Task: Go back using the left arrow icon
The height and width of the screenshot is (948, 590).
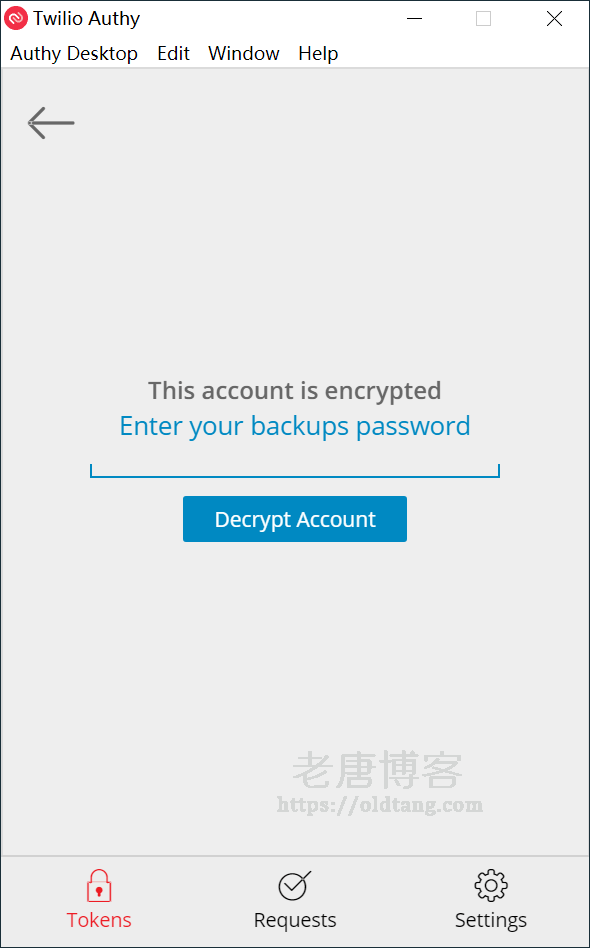Action: [x=51, y=123]
